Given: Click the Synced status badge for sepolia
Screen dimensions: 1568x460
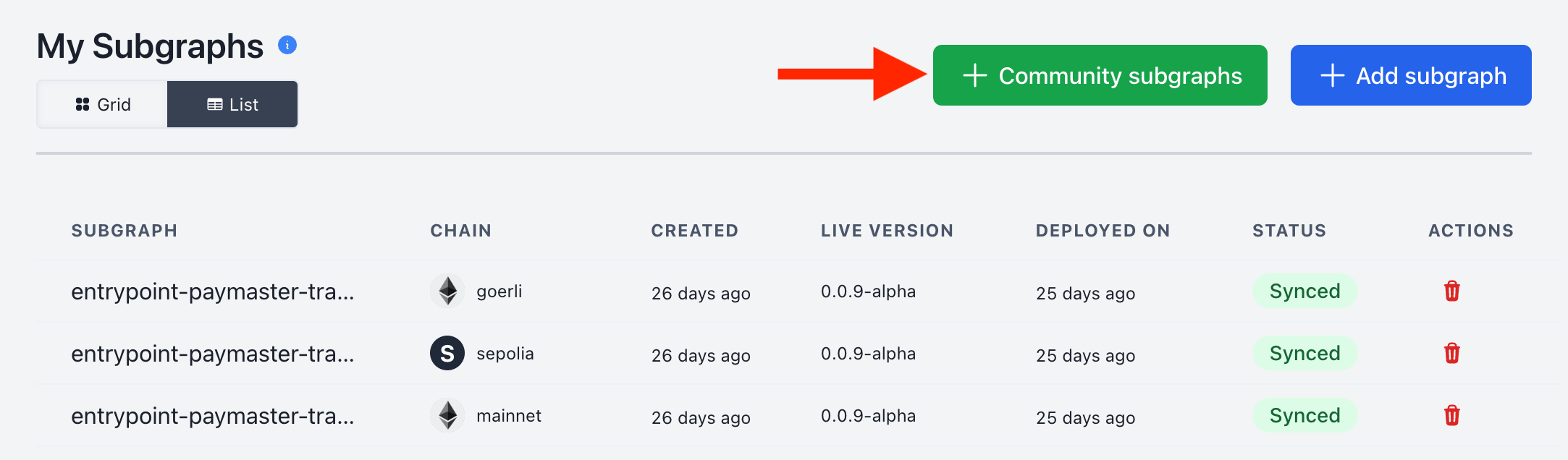Looking at the screenshot, I should [1304, 354].
